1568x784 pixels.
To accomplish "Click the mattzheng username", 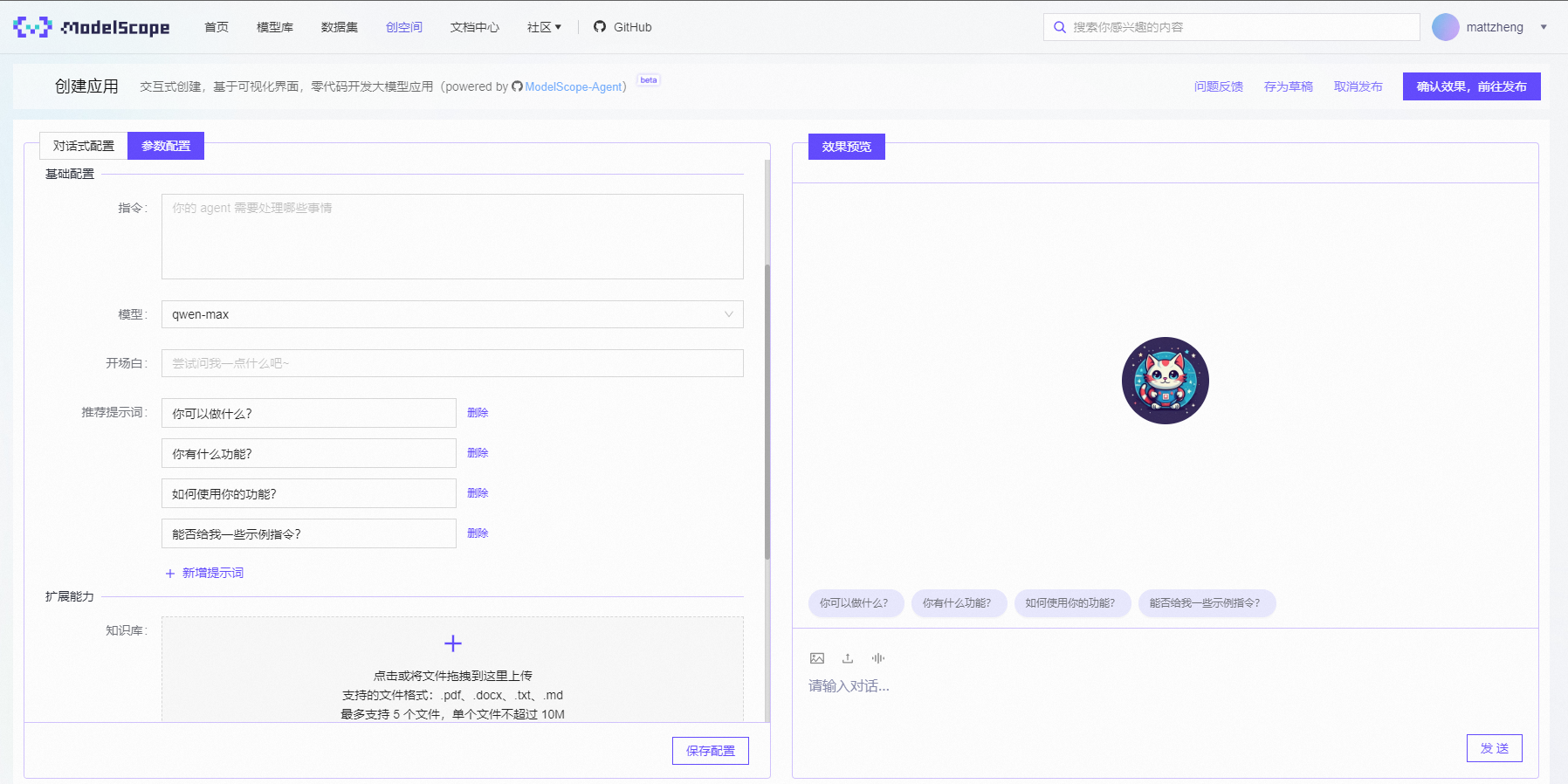I will (x=1495, y=27).
